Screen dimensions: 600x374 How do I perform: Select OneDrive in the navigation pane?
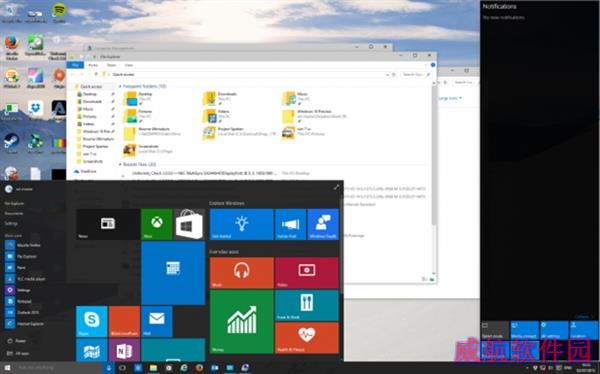point(88,171)
